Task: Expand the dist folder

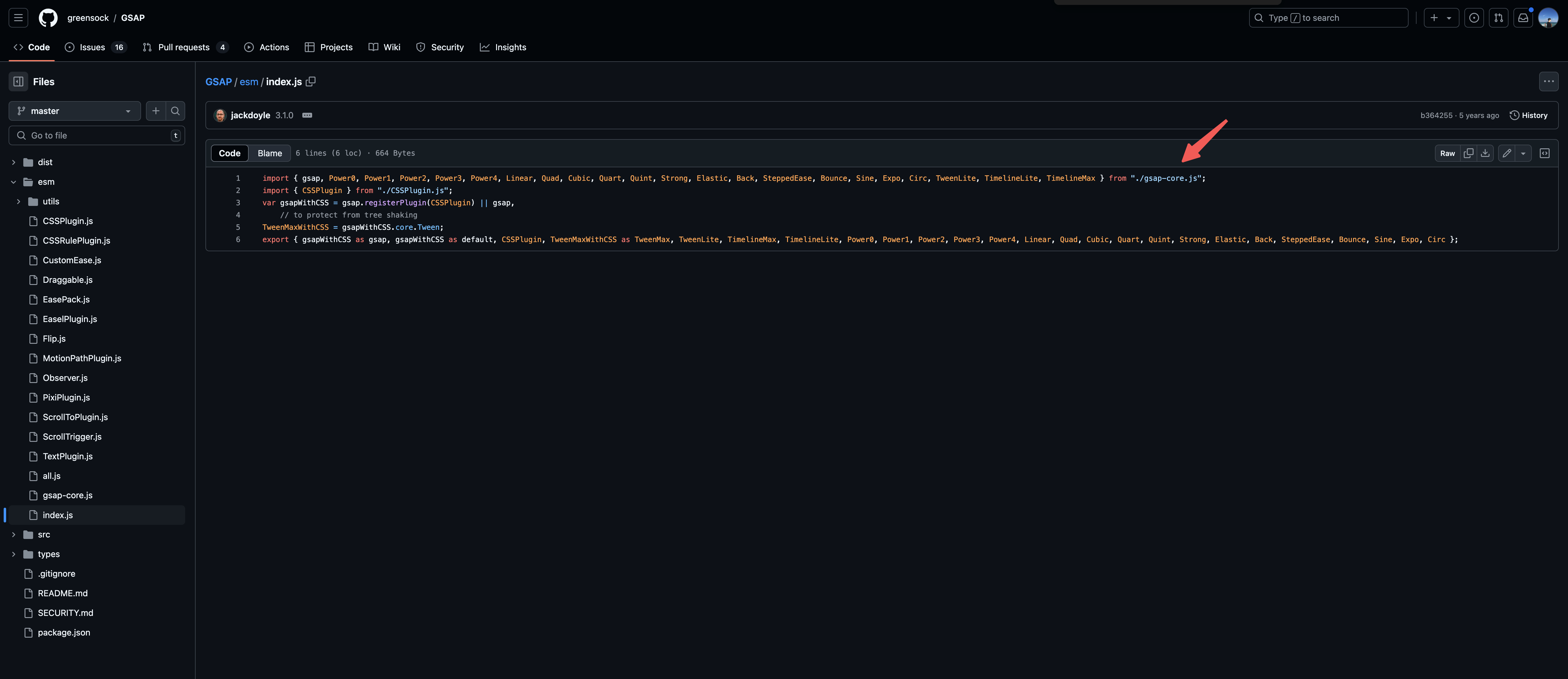Action: (13, 162)
